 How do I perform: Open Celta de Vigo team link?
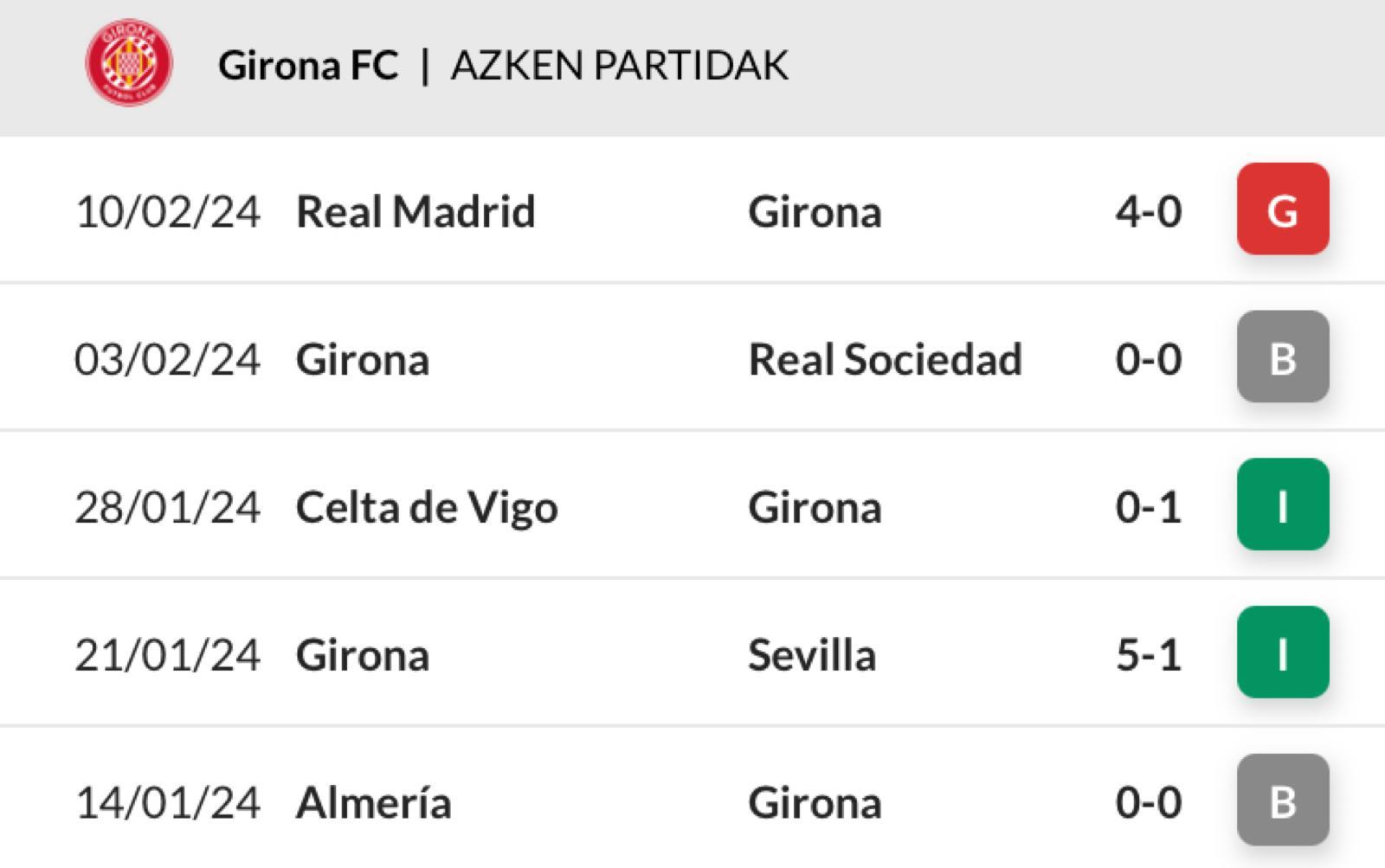[427, 508]
